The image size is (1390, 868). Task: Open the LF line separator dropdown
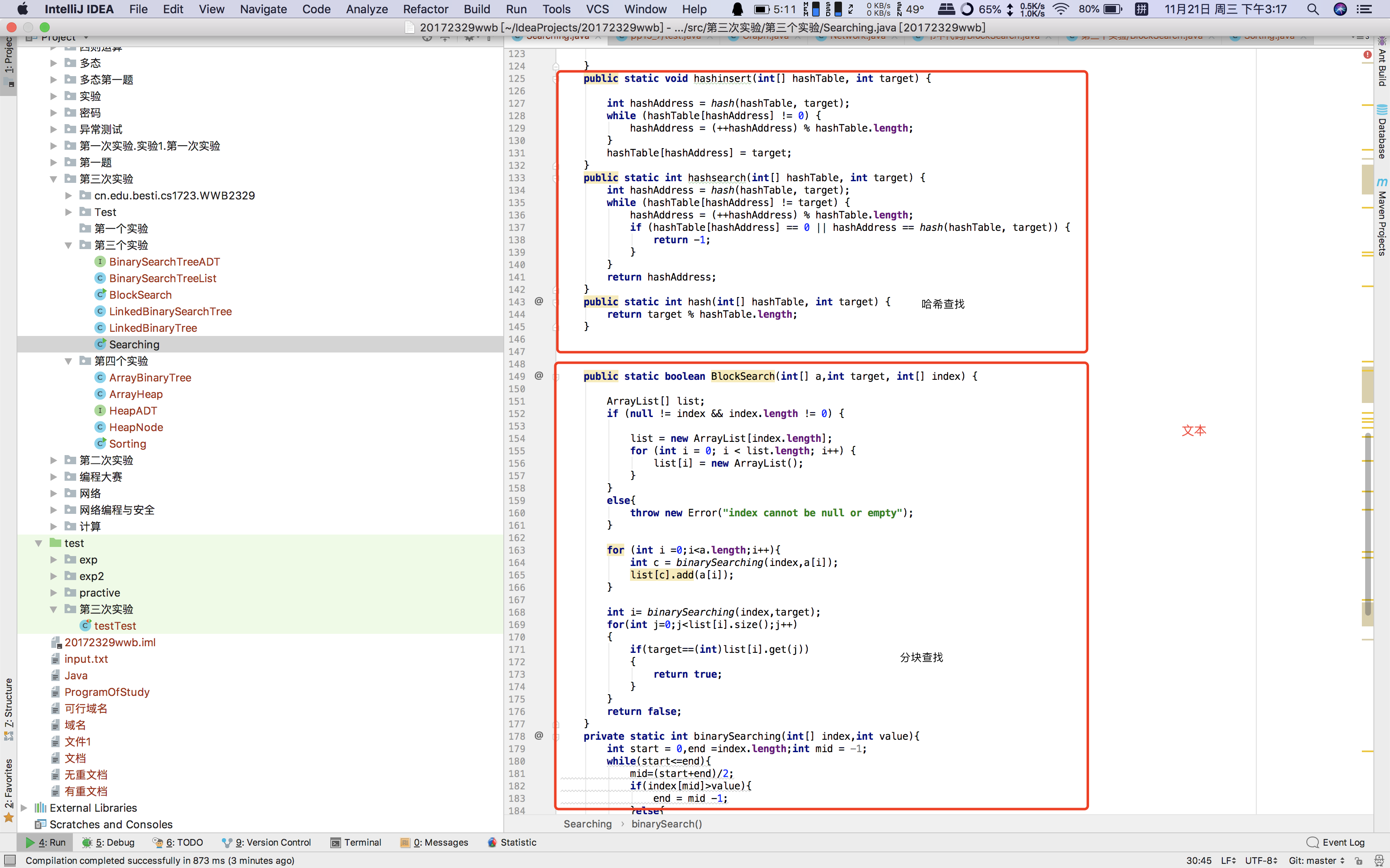[1228, 861]
